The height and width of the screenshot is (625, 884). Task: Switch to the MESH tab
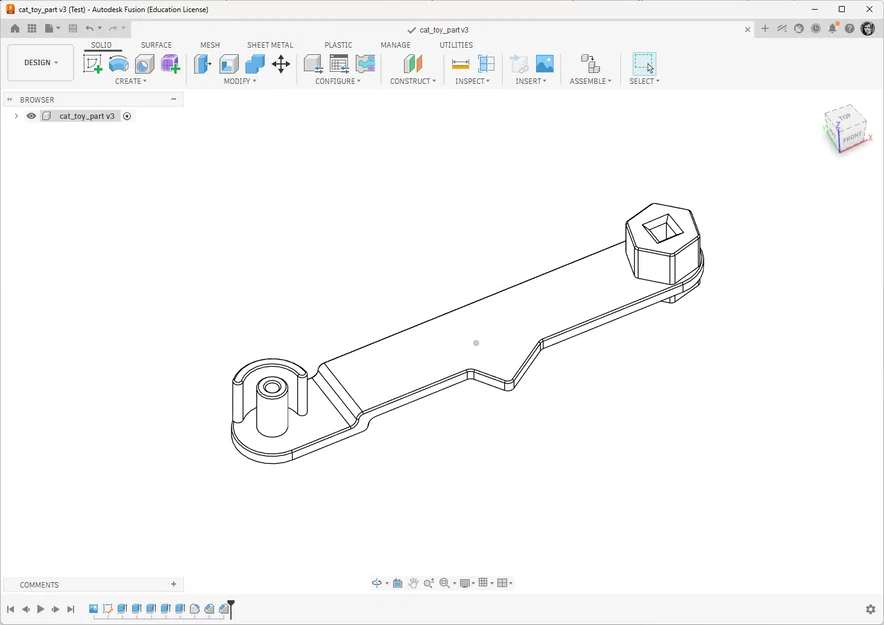(210, 45)
